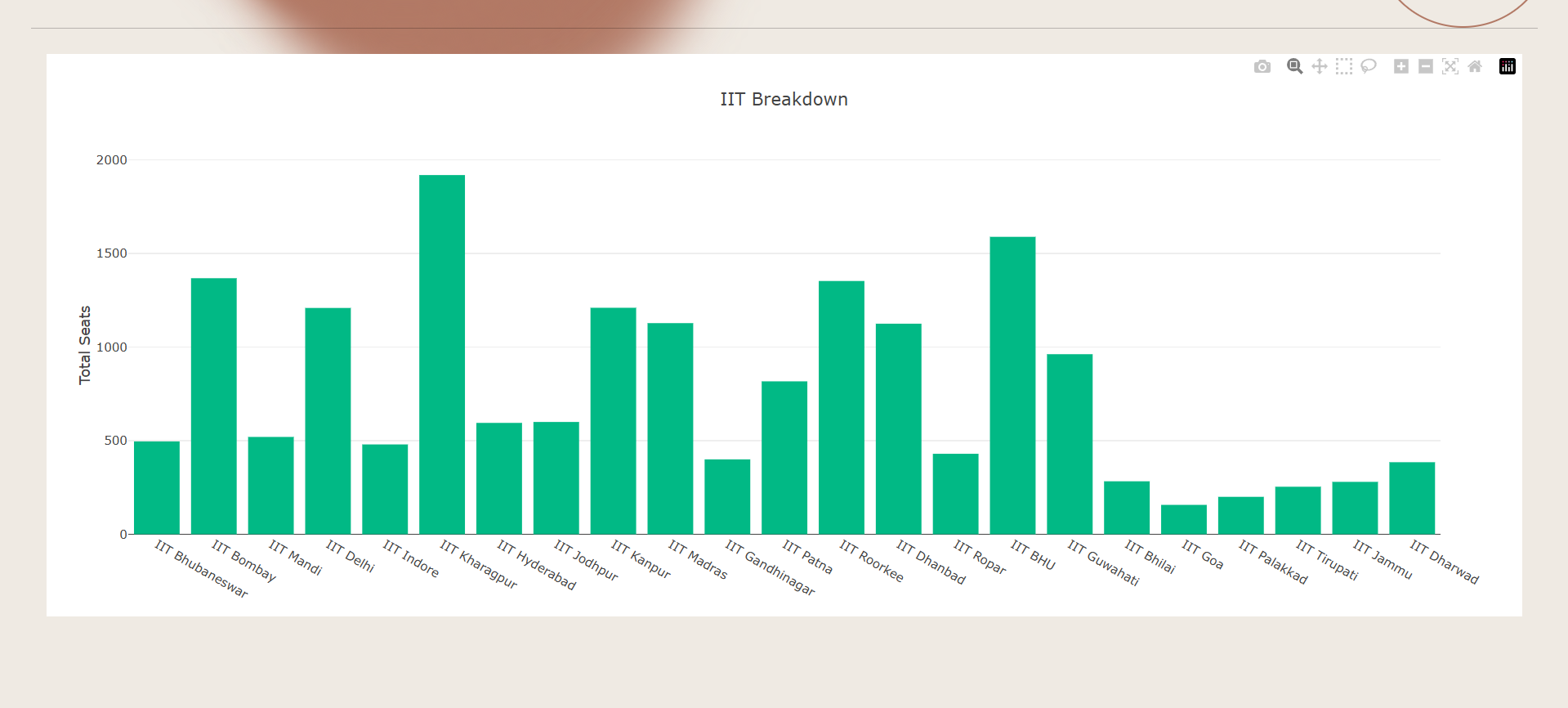Click the IIT Goa bar
1568x708 pixels.
[x=1184, y=519]
